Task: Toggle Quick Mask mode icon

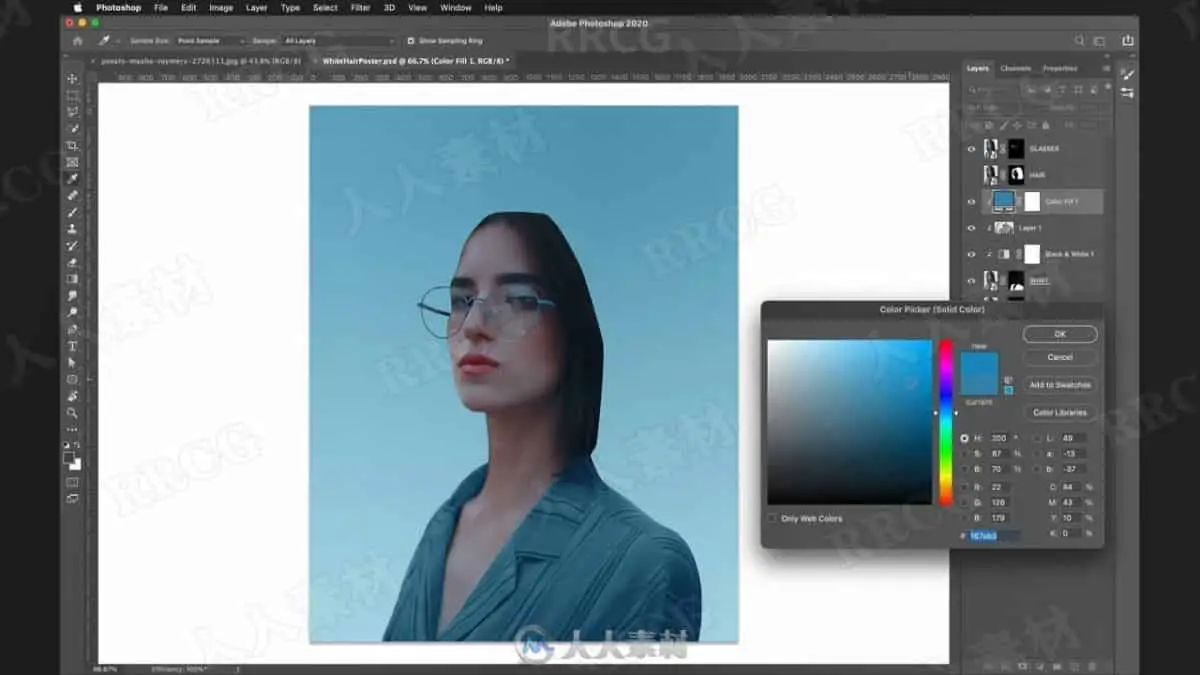Action: (72, 482)
